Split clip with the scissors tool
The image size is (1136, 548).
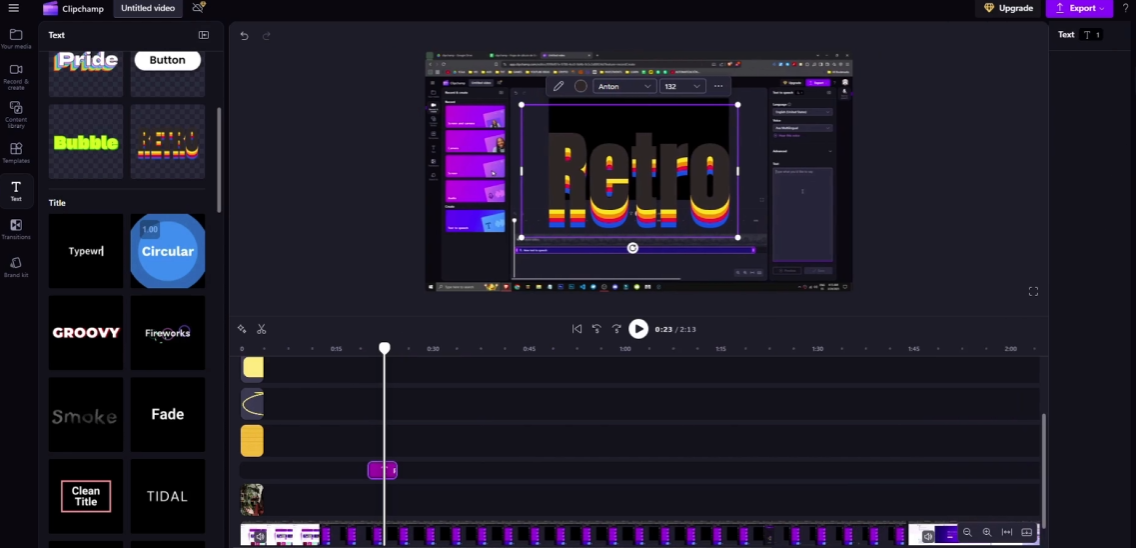[x=262, y=329]
